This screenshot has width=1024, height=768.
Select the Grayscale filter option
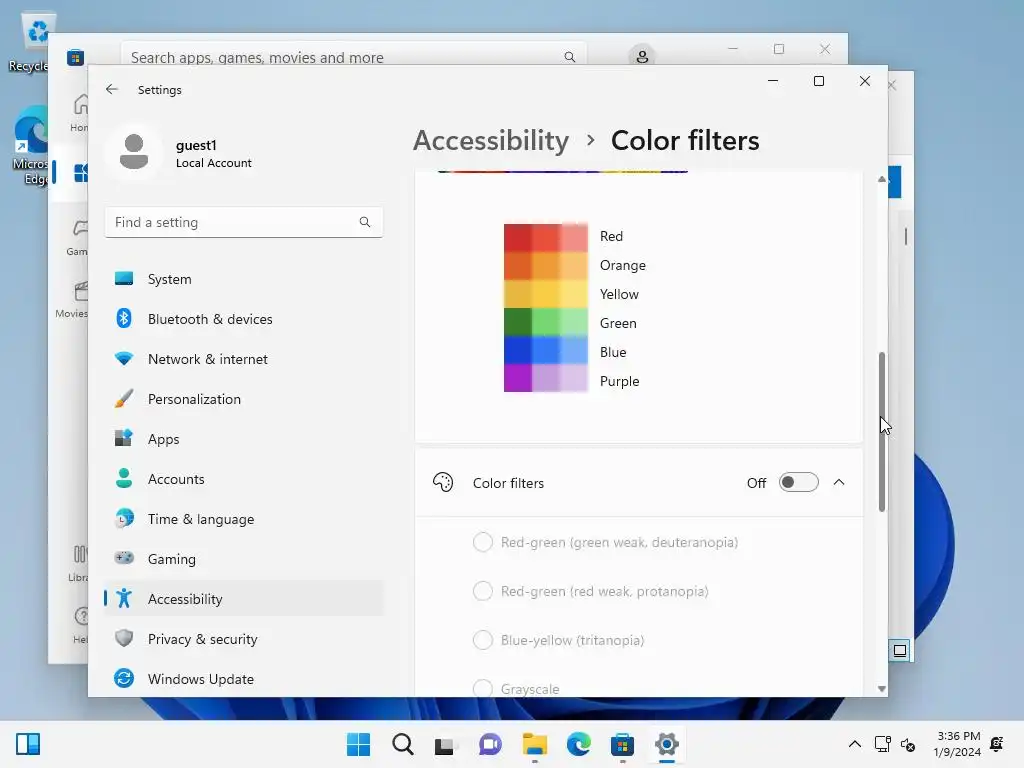point(483,688)
